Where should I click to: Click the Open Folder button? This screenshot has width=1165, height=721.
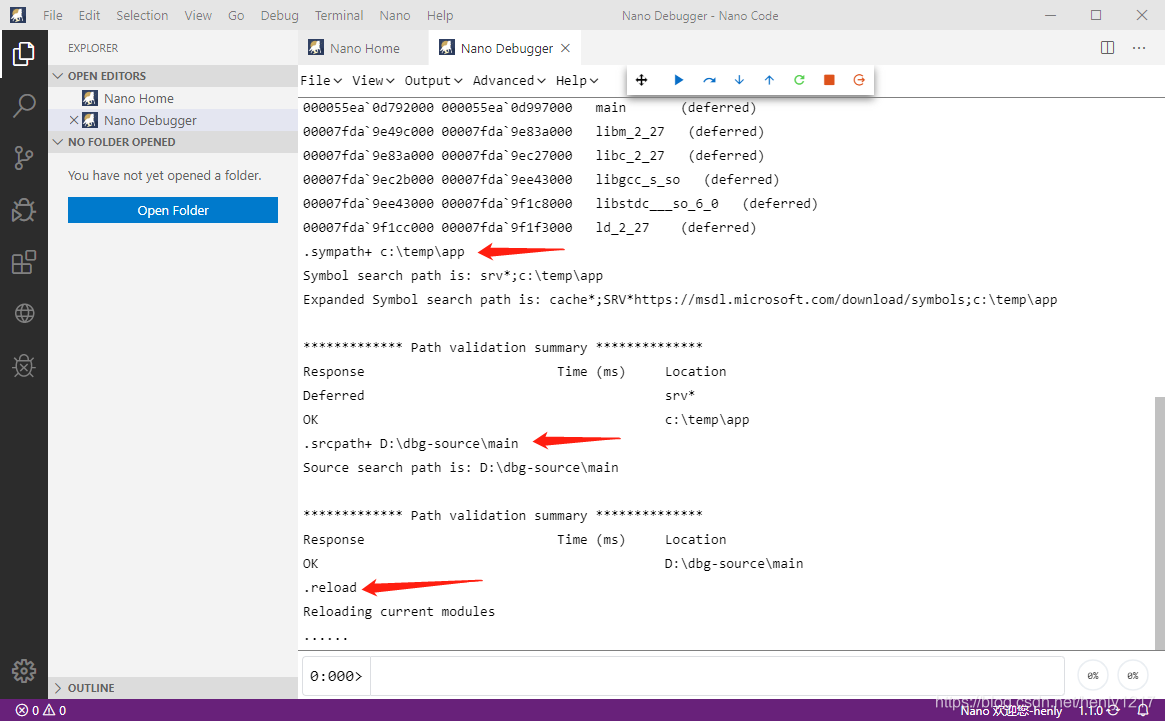tap(173, 210)
